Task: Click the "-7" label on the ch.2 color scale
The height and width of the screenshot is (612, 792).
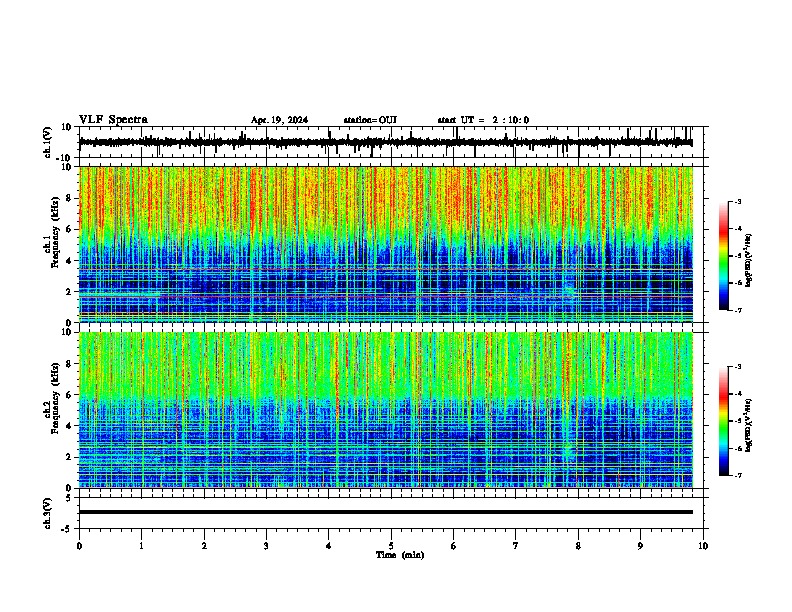Action: 737,475
